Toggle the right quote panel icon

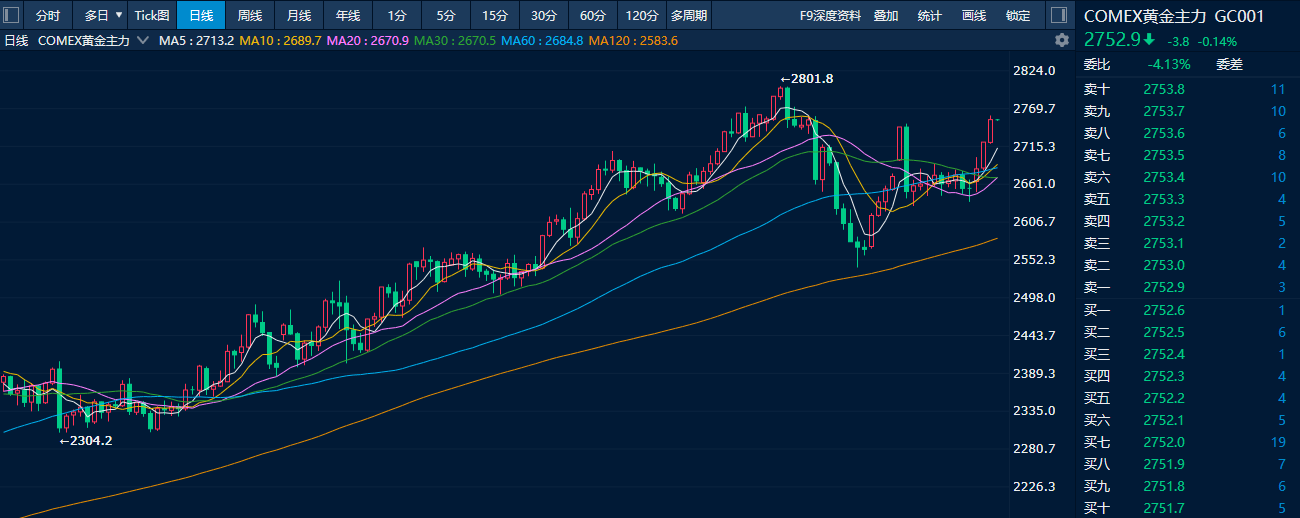tap(1057, 15)
